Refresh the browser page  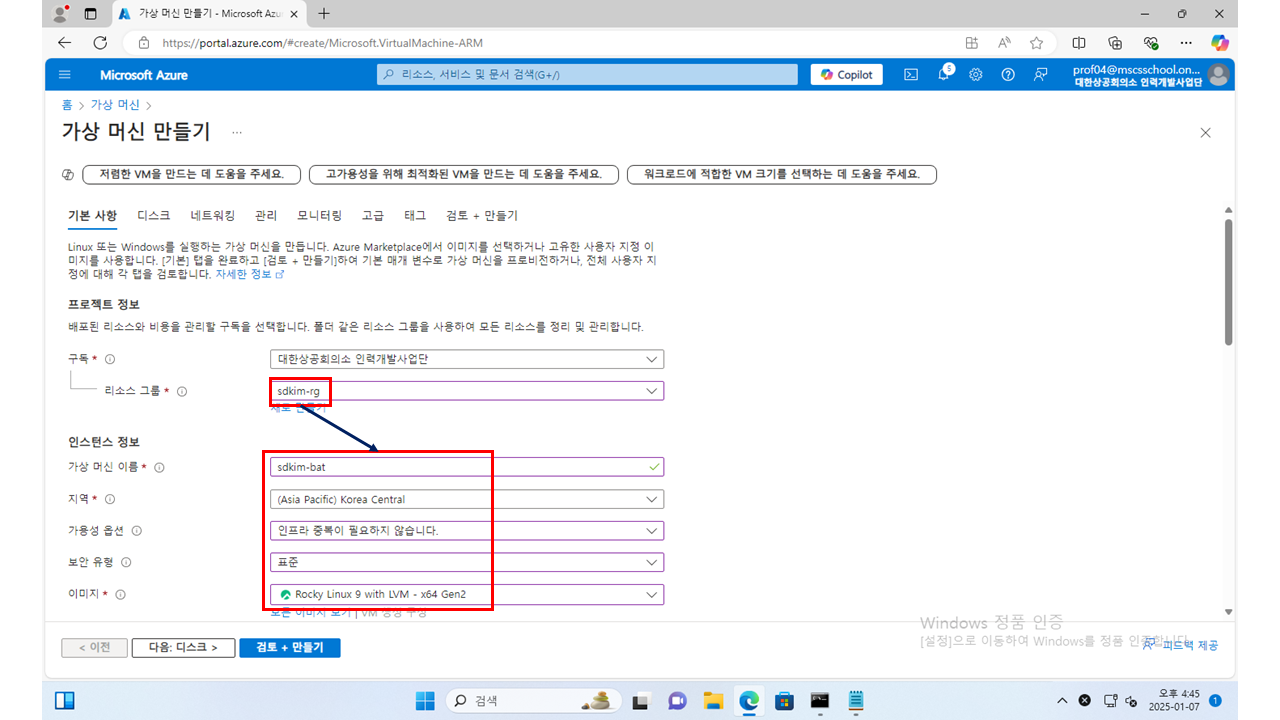pyautogui.click(x=100, y=43)
